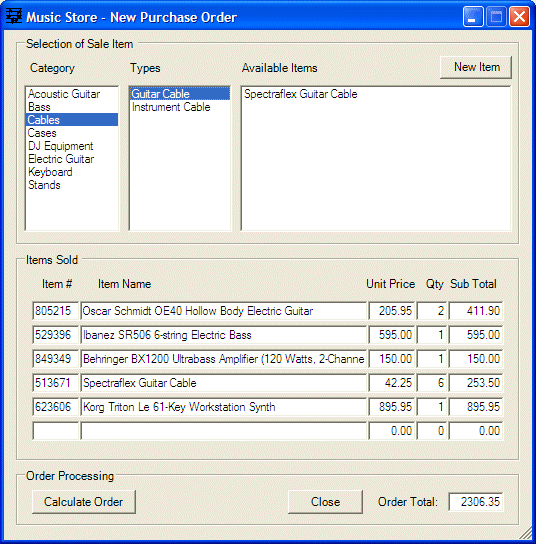Click sub total field 253.50
The width and height of the screenshot is (536, 544).
pos(476,383)
